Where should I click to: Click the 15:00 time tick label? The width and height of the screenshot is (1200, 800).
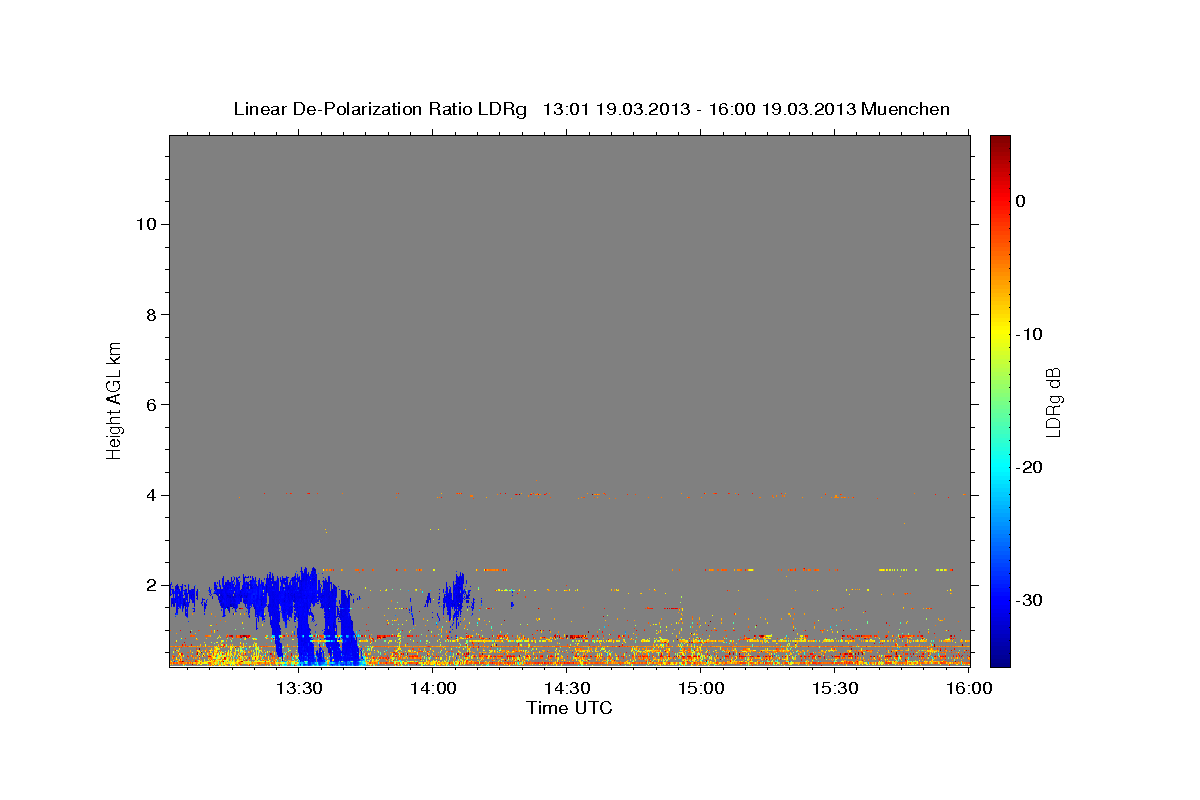click(x=701, y=689)
